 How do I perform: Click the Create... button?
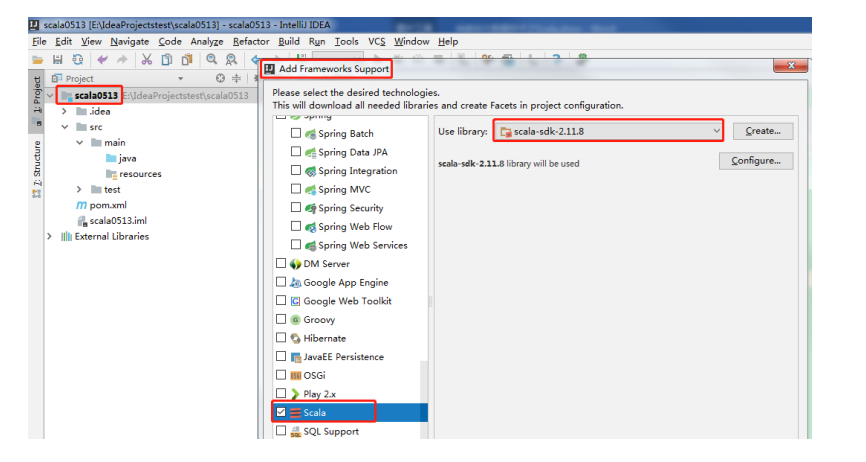[x=763, y=131]
